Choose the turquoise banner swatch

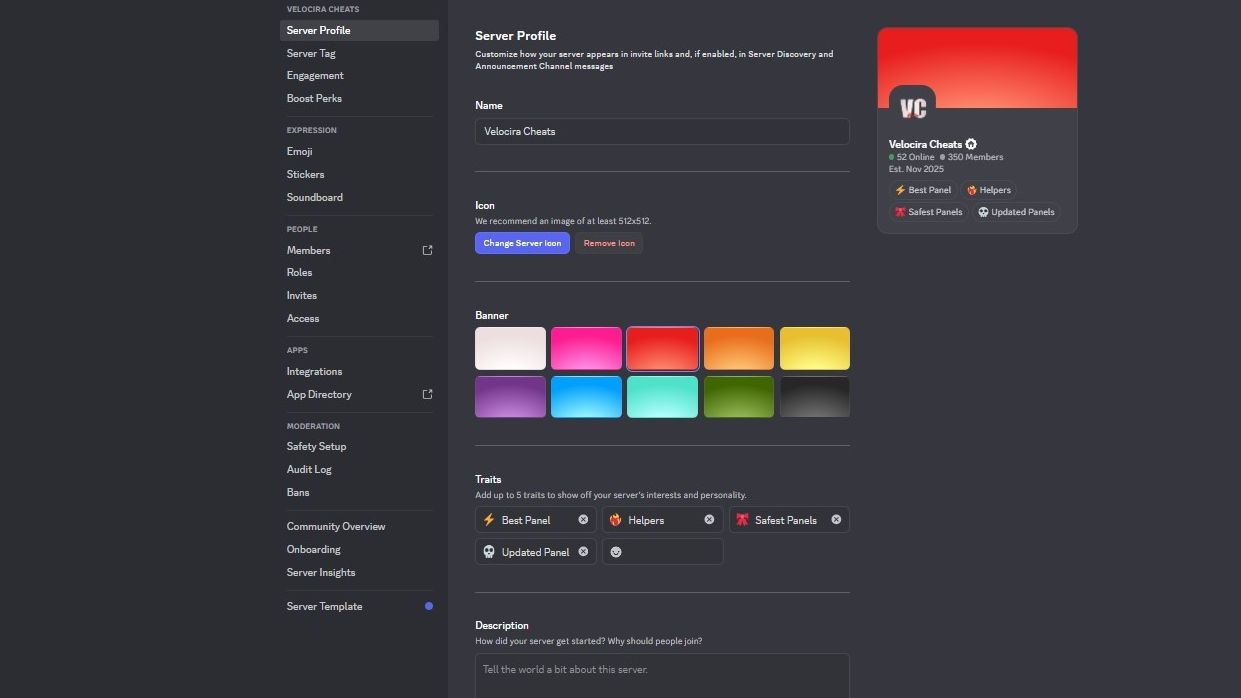(662, 397)
